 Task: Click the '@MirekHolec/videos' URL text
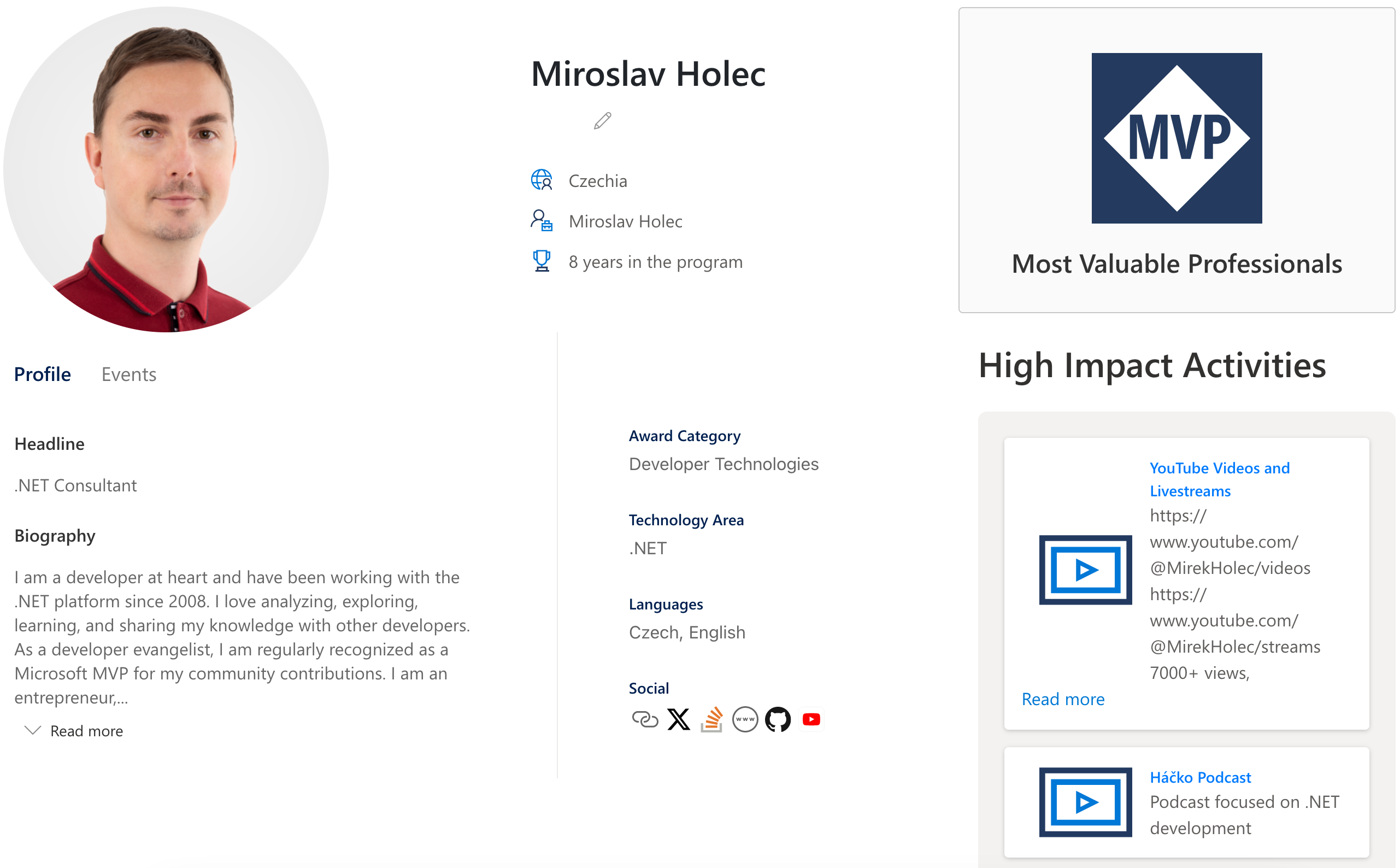[x=1230, y=568]
